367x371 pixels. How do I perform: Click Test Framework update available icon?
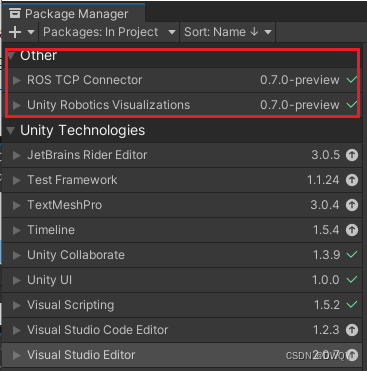pyautogui.click(x=352, y=180)
